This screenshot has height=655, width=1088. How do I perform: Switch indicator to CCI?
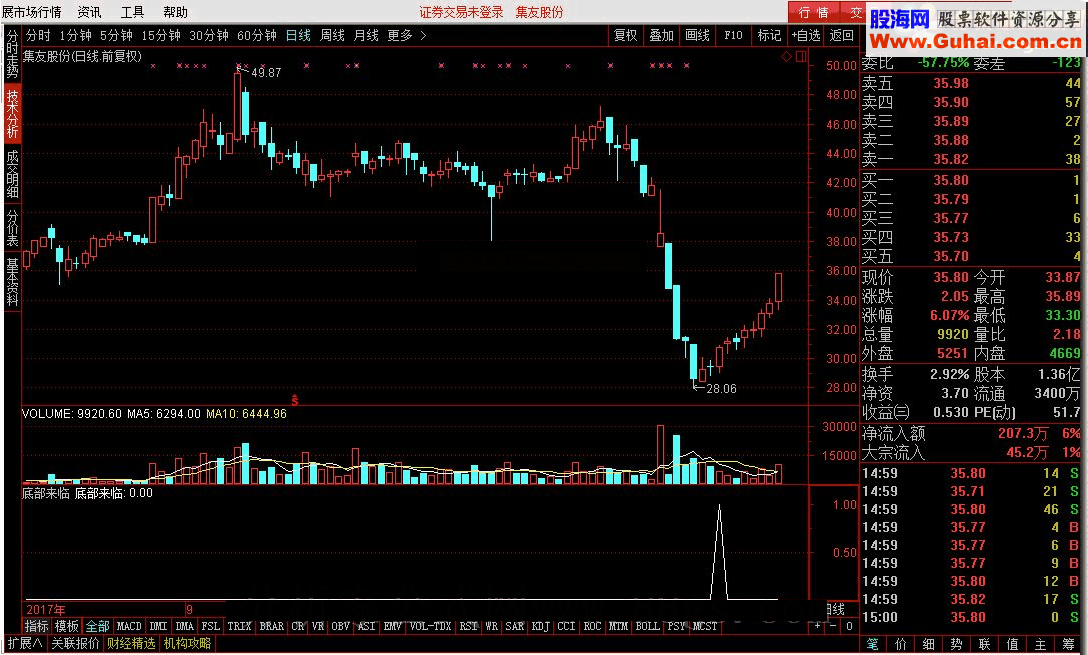tap(566, 626)
